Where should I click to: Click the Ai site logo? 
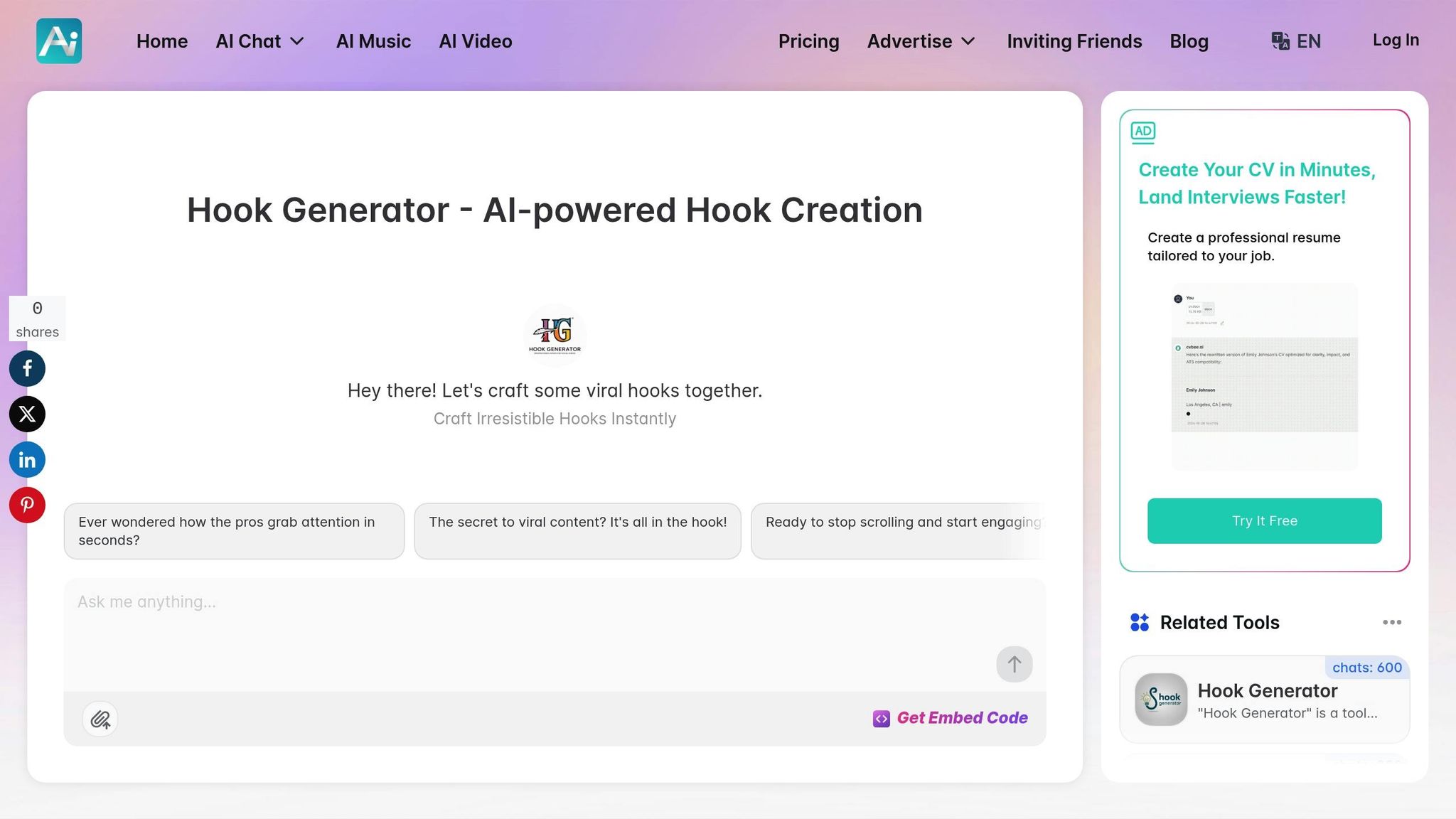[59, 41]
